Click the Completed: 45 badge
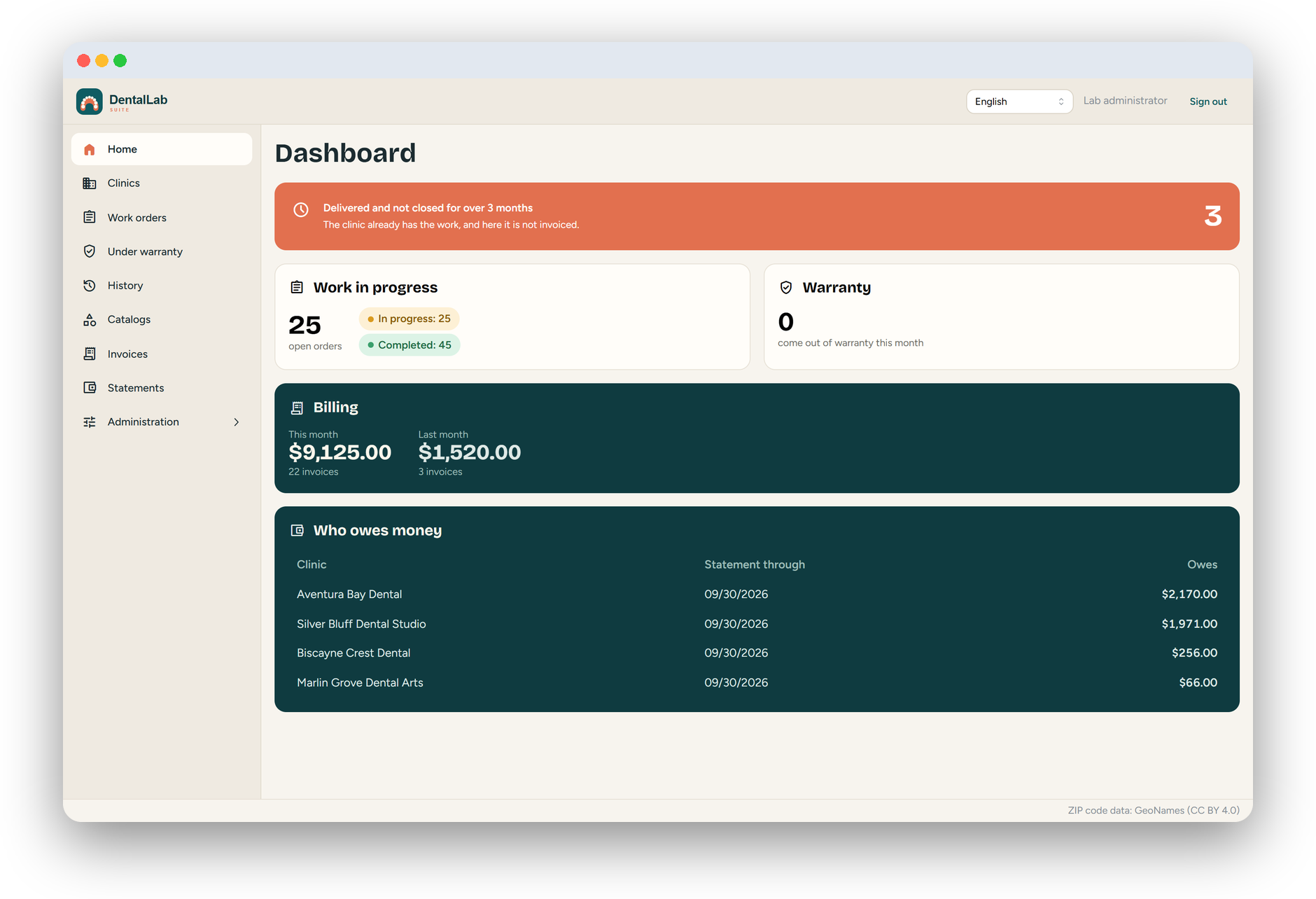1316x899 pixels. 409,345
